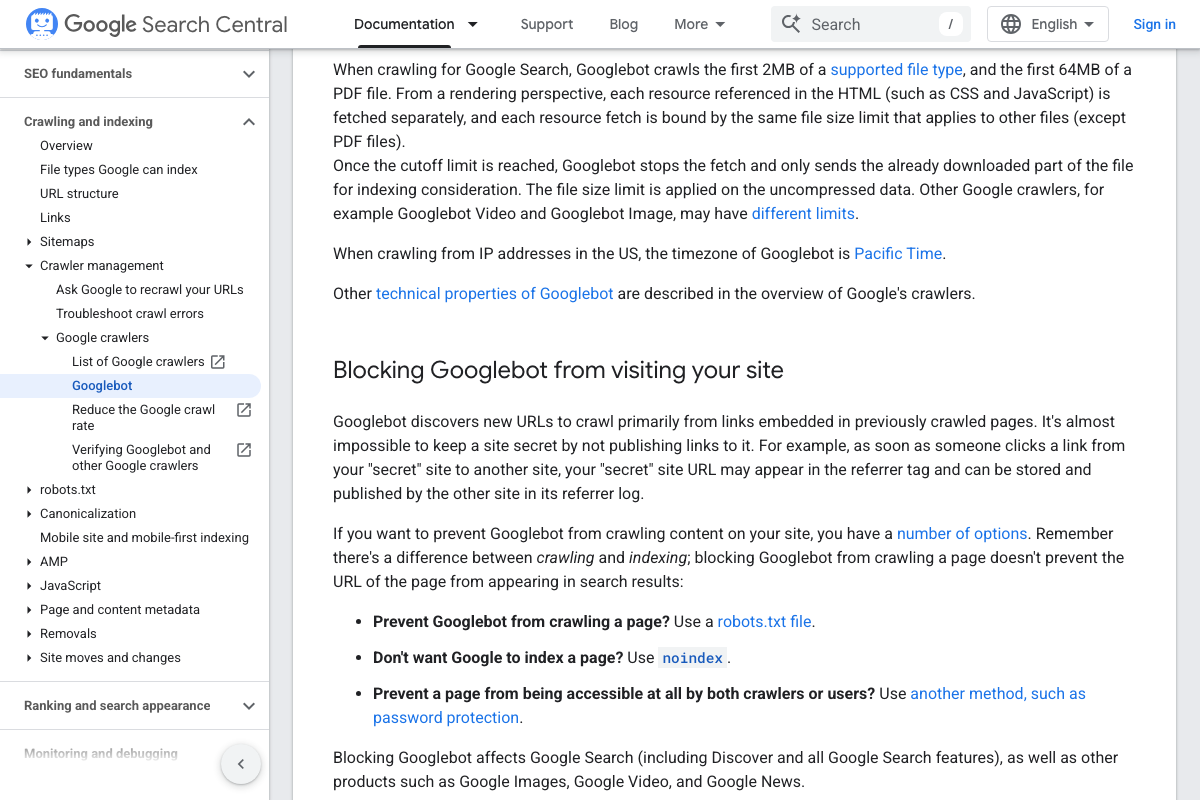The width and height of the screenshot is (1200, 800).
Task: Click into the Search field
Action: pos(870,24)
